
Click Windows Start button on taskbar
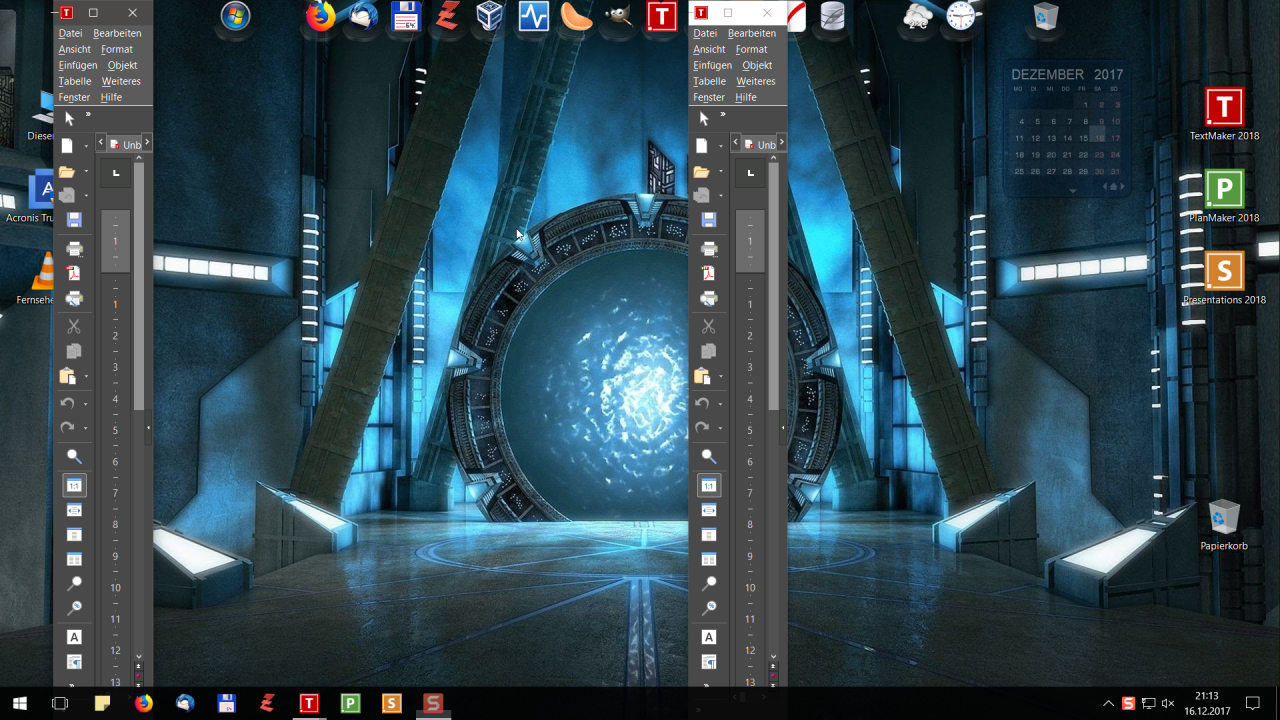[20, 703]
